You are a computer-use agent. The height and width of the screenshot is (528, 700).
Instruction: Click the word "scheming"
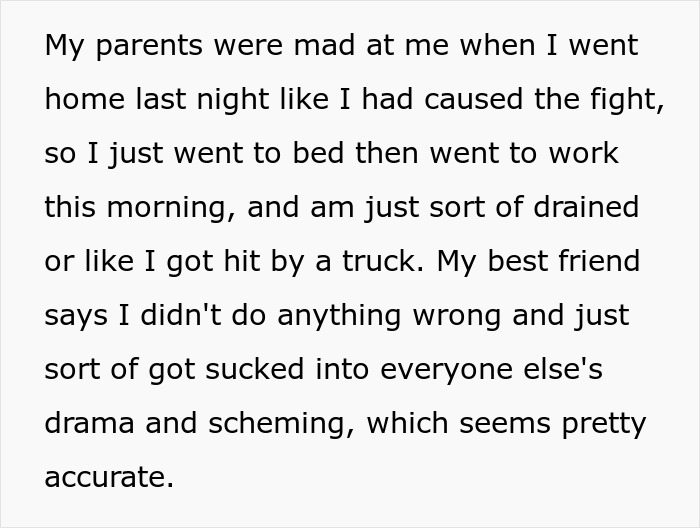point(275,424)
